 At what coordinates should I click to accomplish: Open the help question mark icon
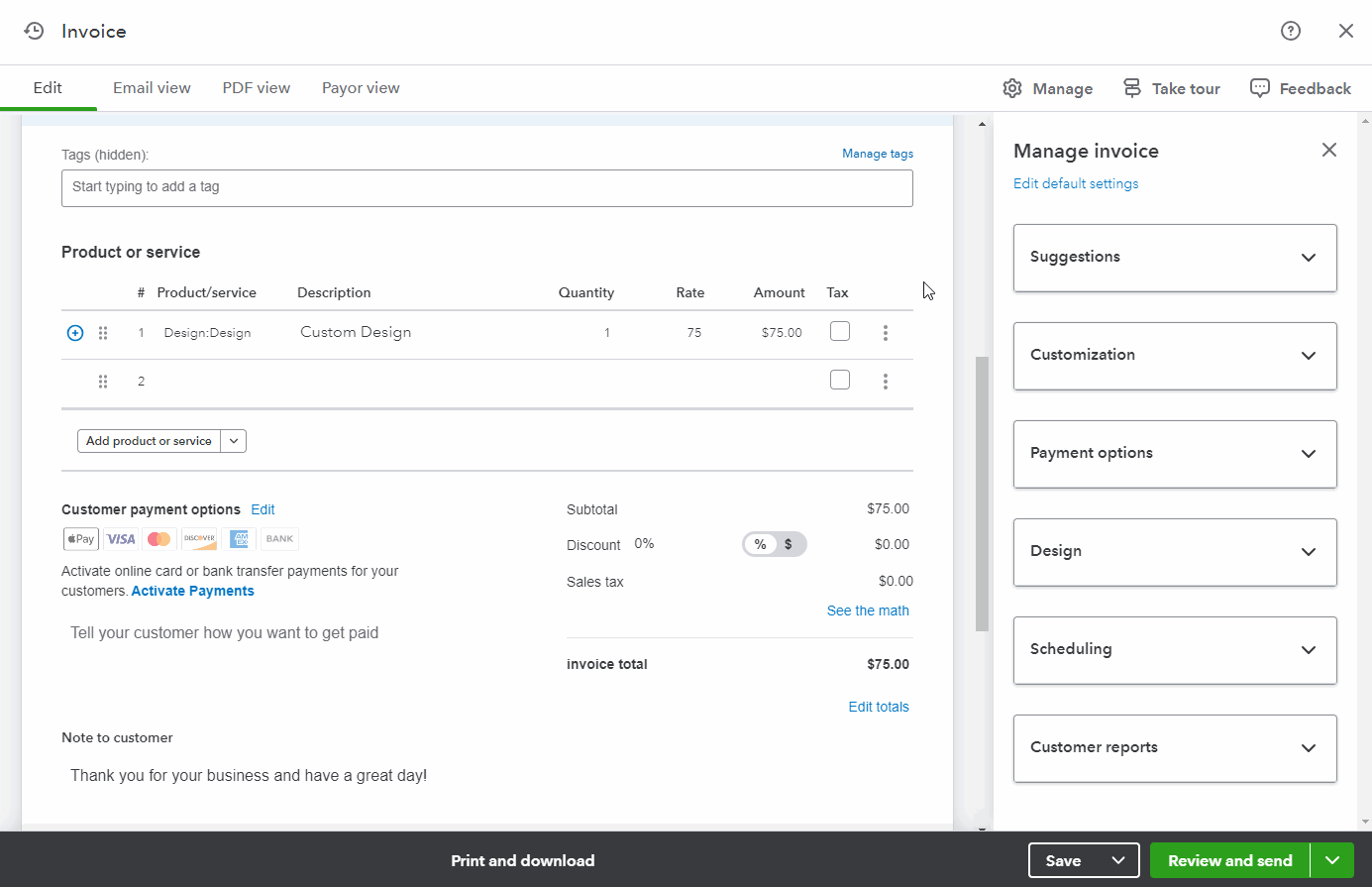[1290, 31]
